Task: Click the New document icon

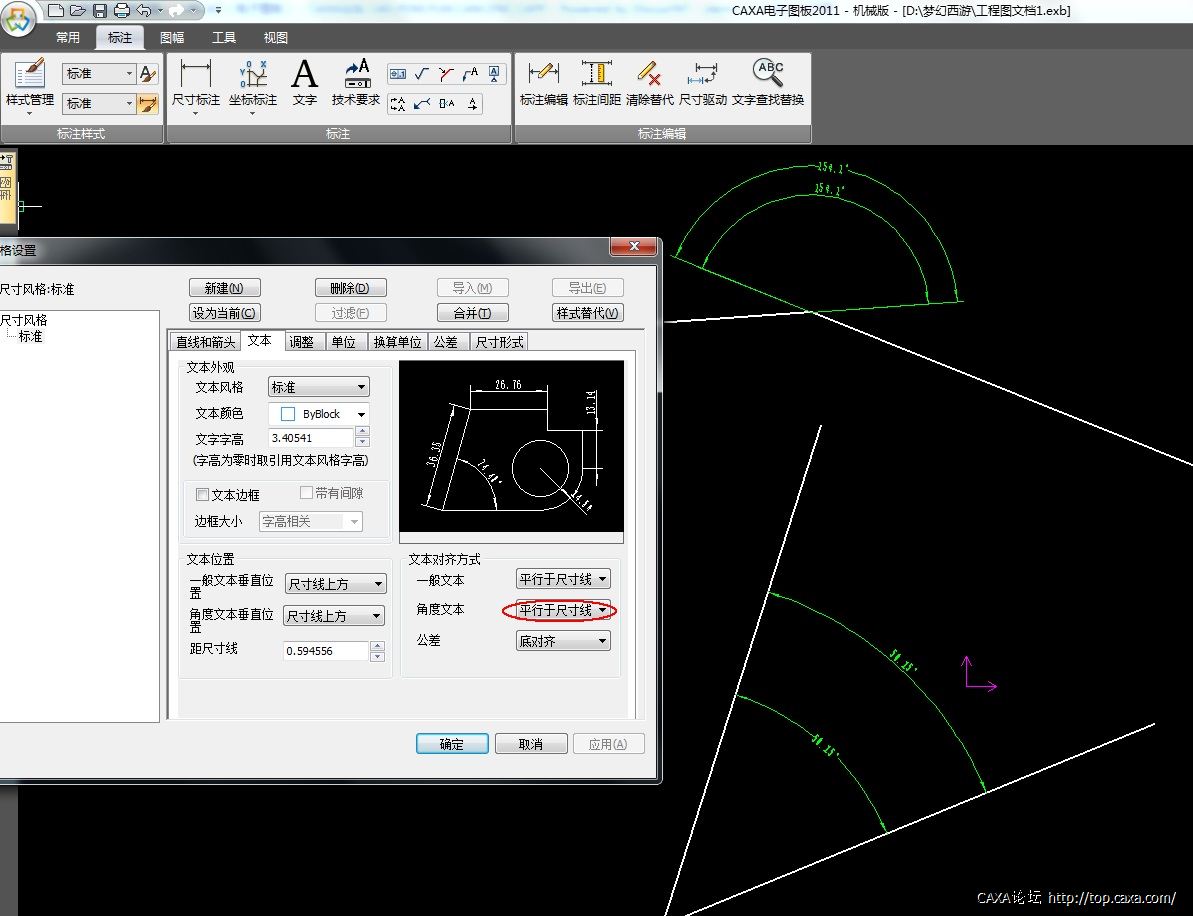Action: pyautogui.click(x=56, y=11)
